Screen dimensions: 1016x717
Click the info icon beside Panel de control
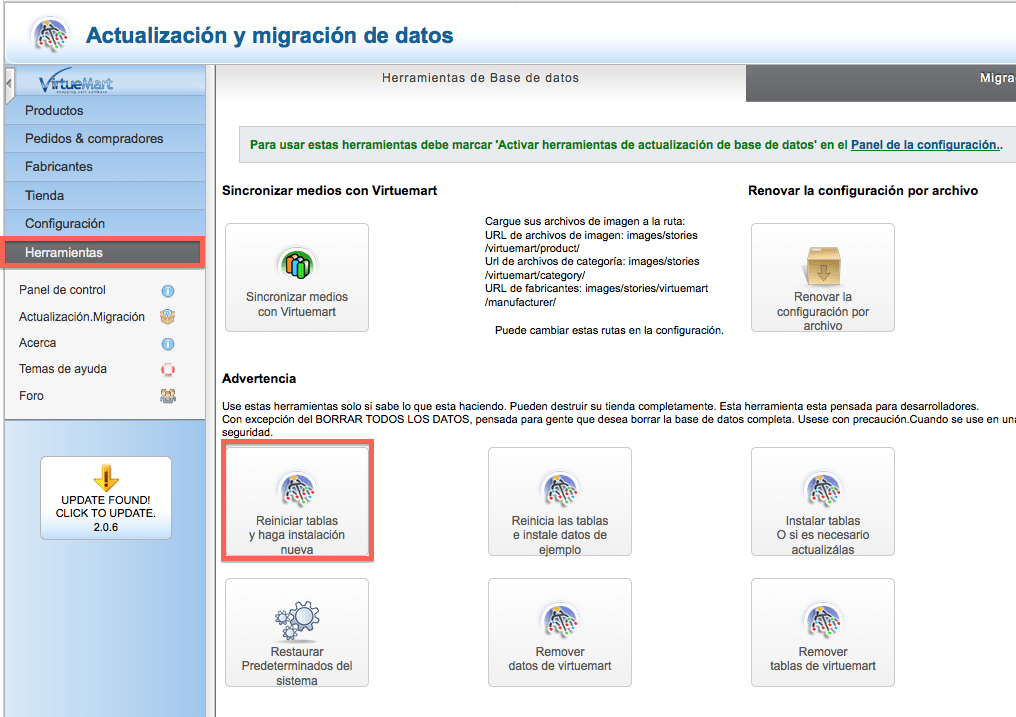[168, 291]
